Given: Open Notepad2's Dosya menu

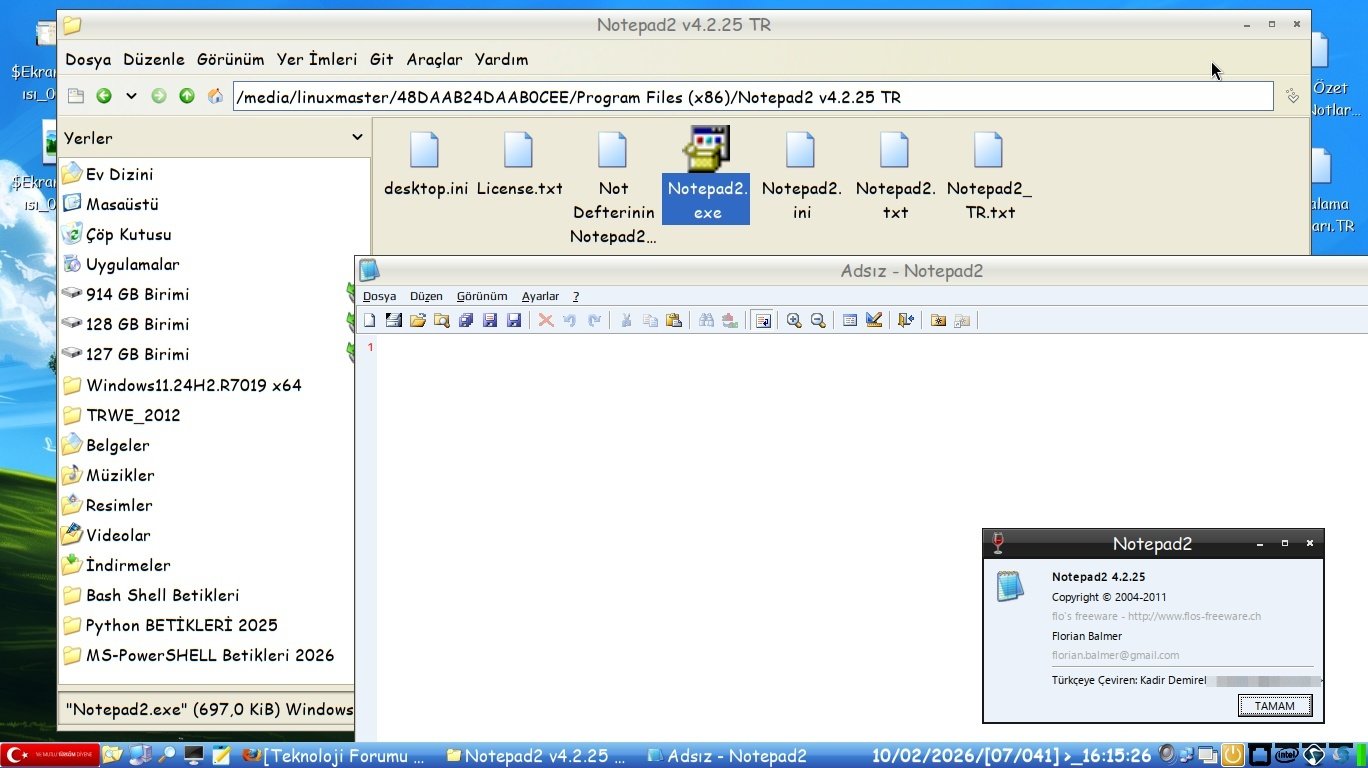Looking at the screenshot, I should pyautogui.click(x=379, y=296).
